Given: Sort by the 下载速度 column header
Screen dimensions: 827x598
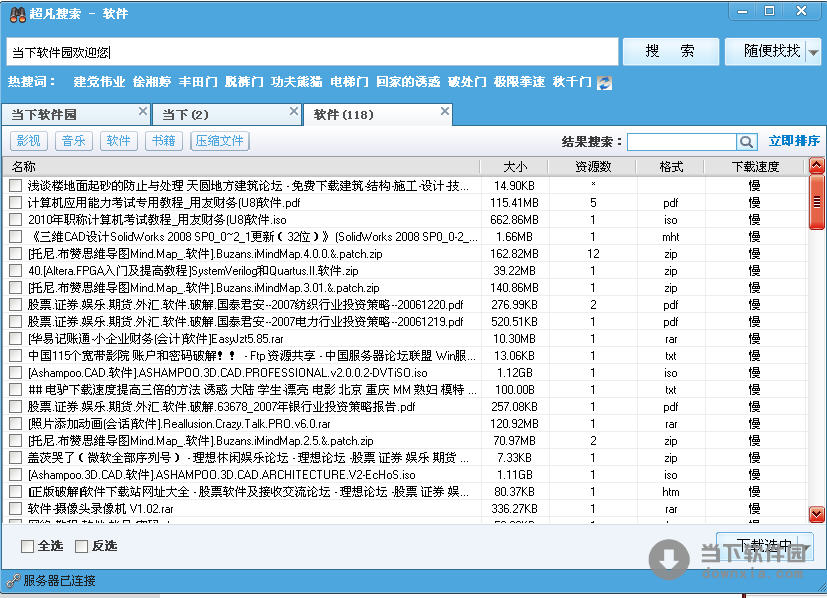Looking at the screenshot, I should pyautogui.click(x=755, y=167).
